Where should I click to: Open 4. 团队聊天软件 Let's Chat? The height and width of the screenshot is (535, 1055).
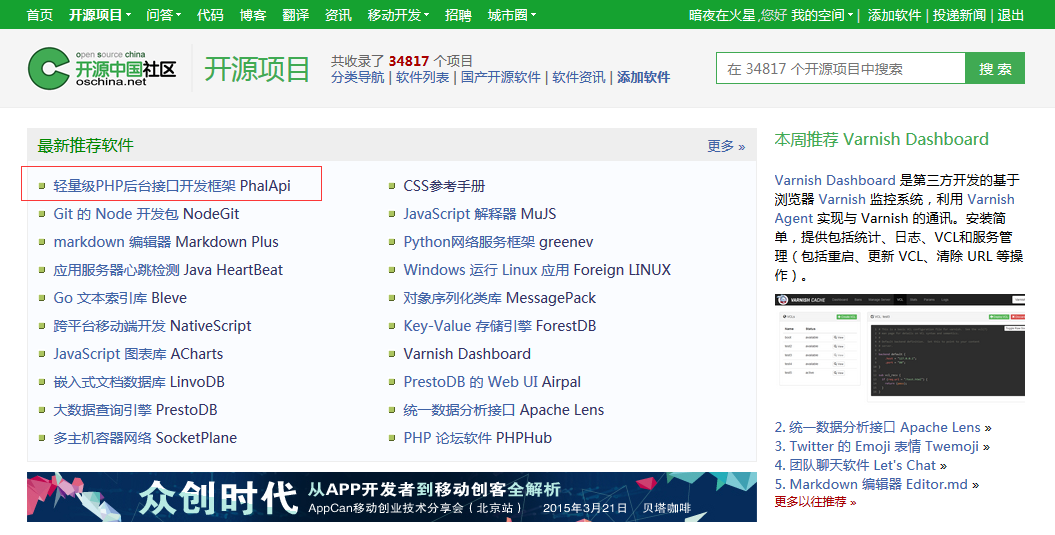pos(861,465)
